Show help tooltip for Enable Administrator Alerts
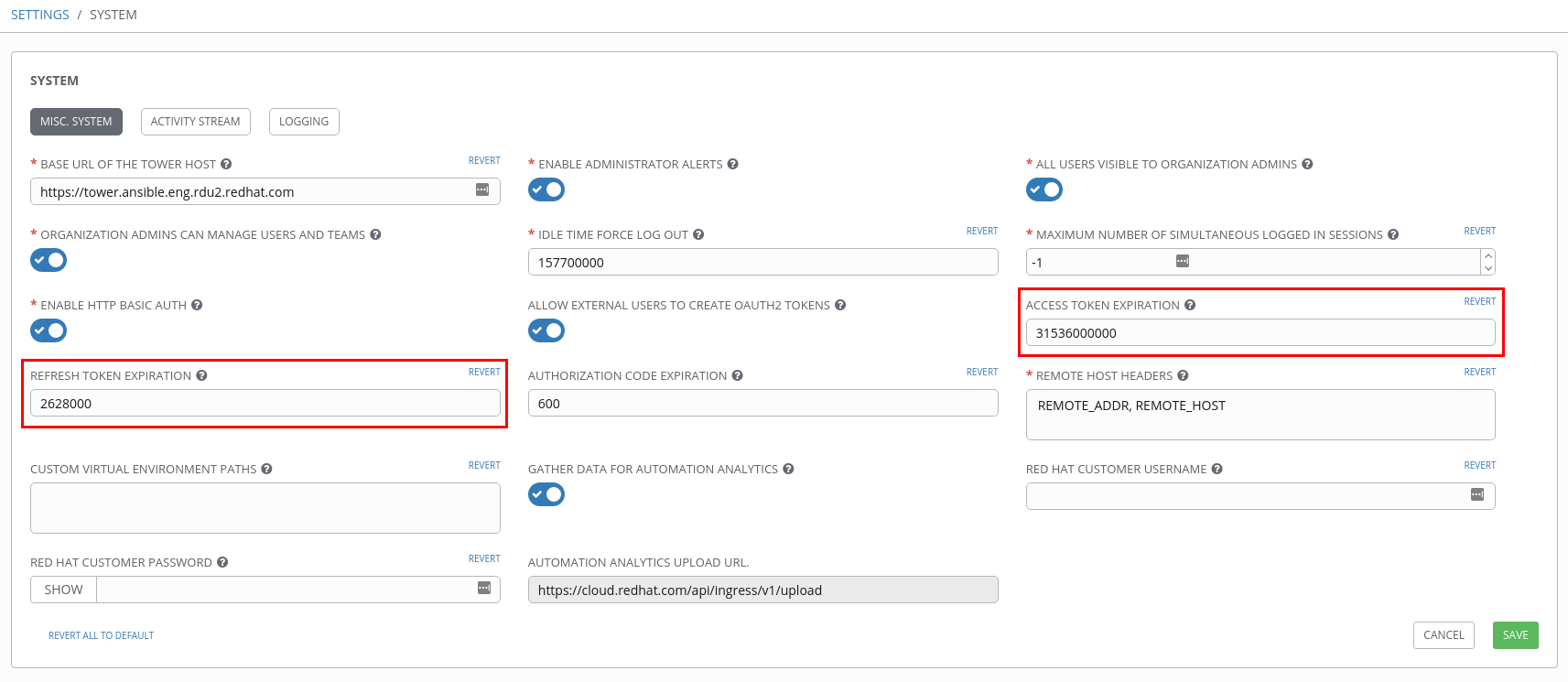 [x=733, y=165]
